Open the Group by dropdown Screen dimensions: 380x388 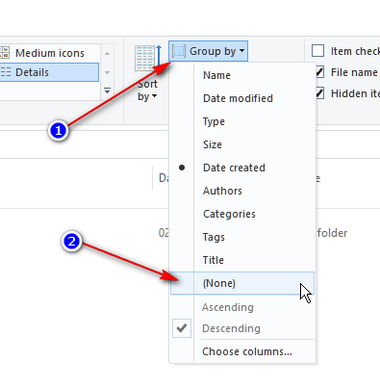[208, 51]
